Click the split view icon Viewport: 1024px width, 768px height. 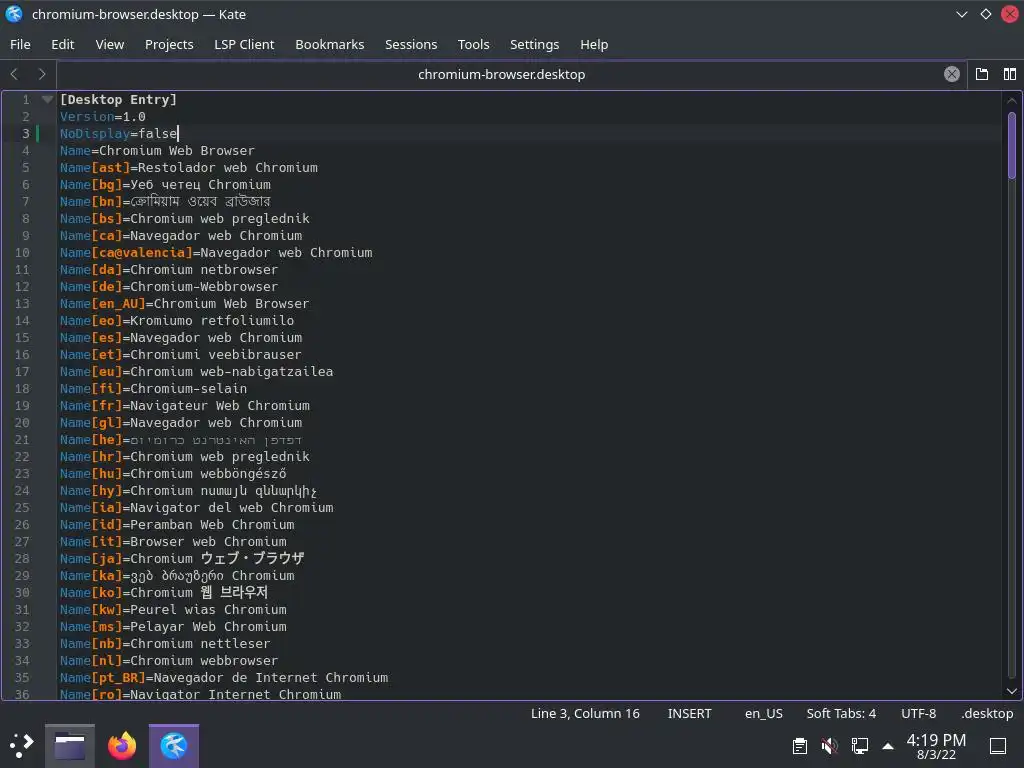pos(1010,74)
